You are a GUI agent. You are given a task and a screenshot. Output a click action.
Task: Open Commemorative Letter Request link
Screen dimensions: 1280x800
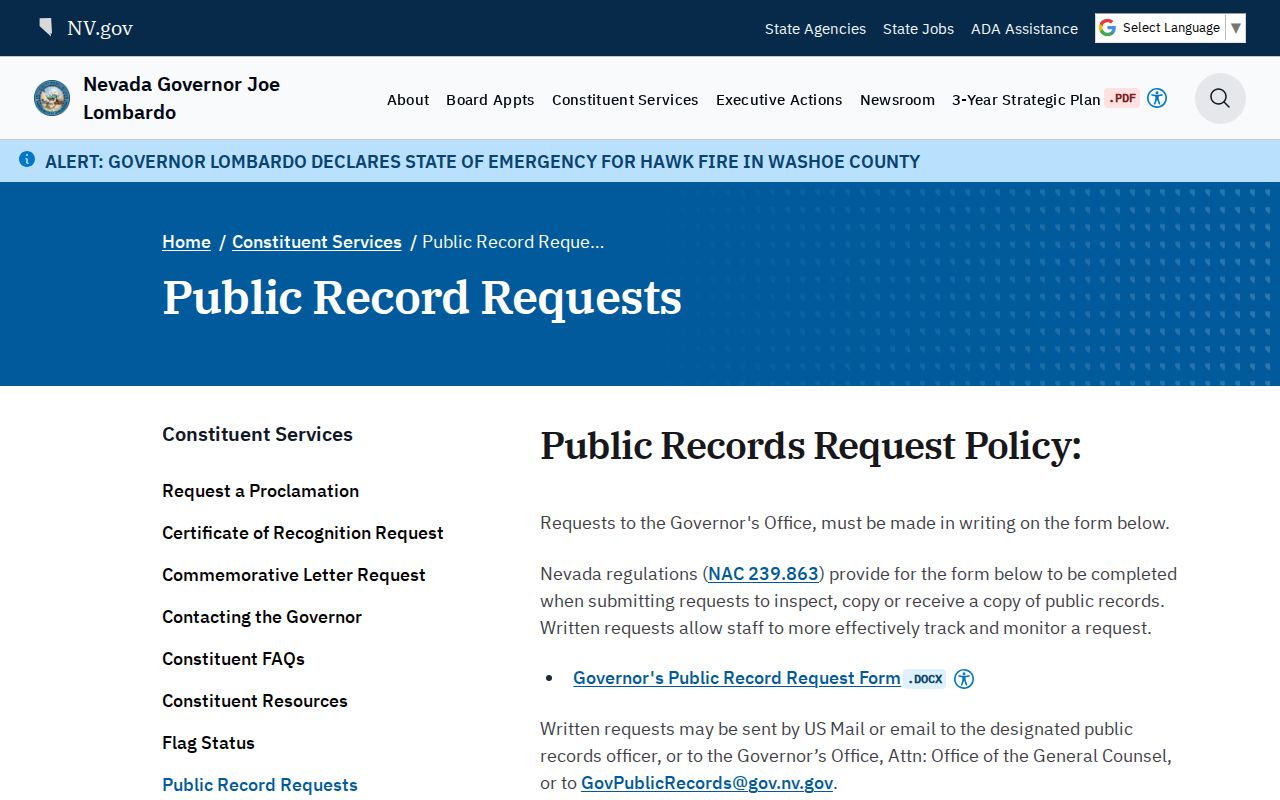click(x=294, y=575)
